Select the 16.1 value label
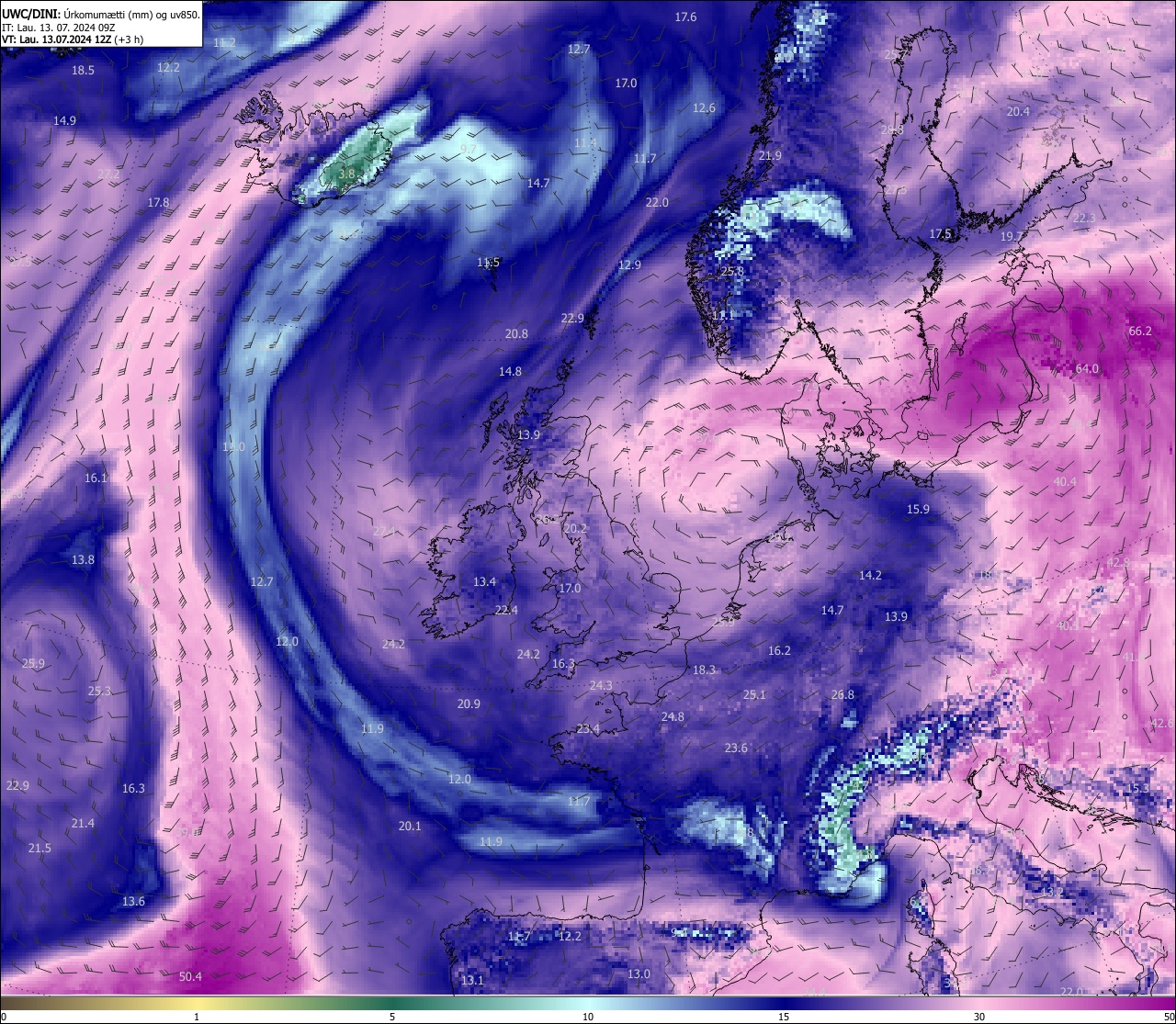The image size is (1176, 1024). (96, 478)
